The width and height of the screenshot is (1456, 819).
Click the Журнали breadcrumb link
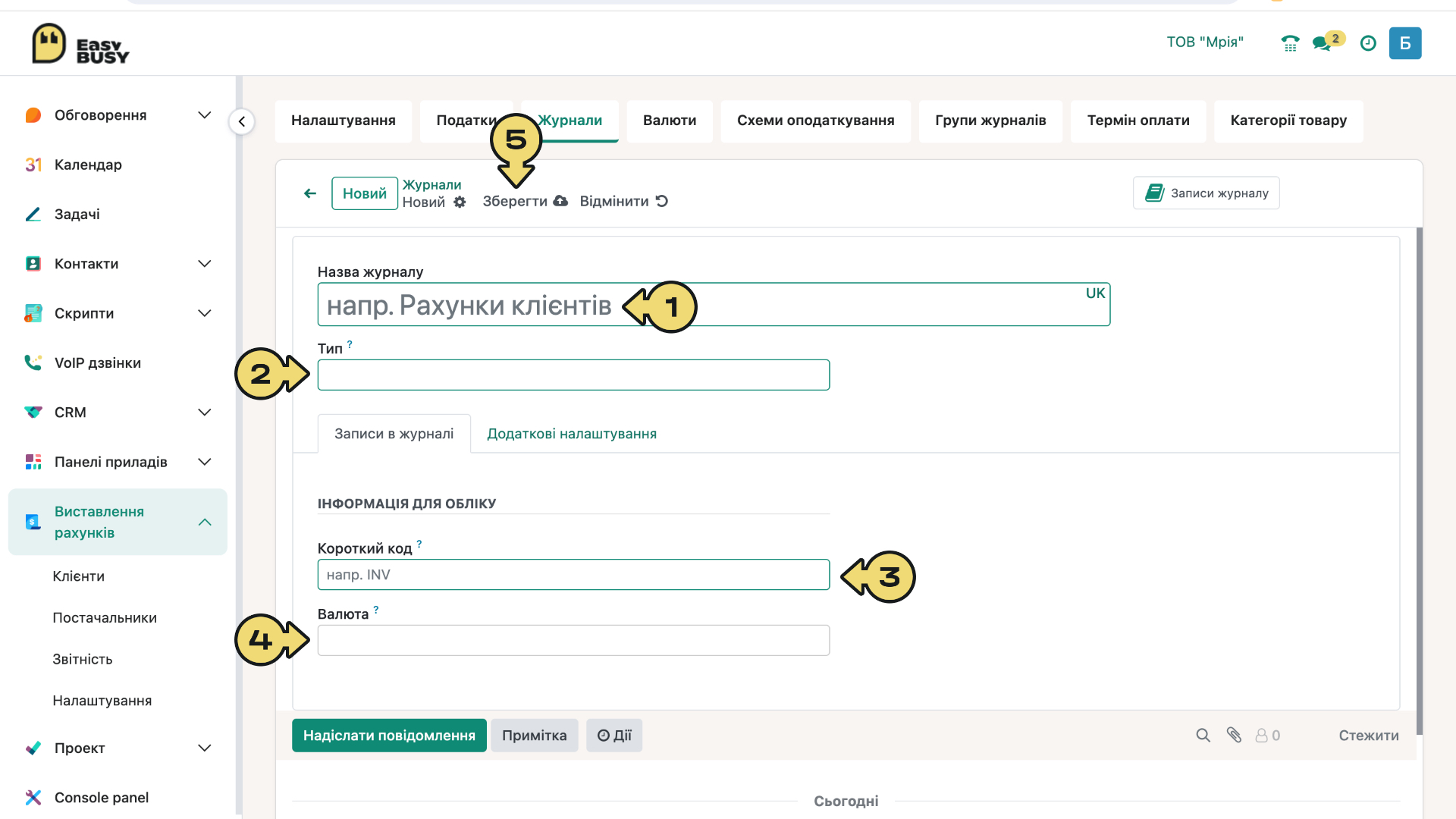[431, 185]
